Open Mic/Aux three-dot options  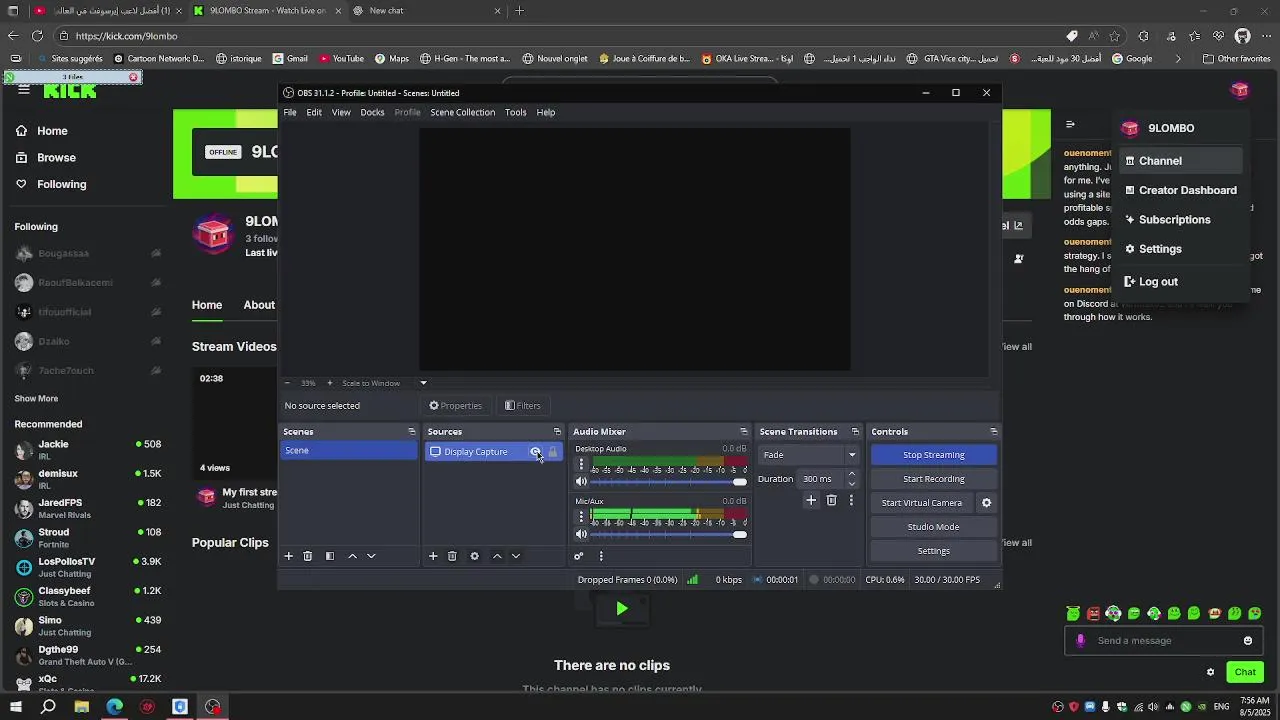[581, 516]
